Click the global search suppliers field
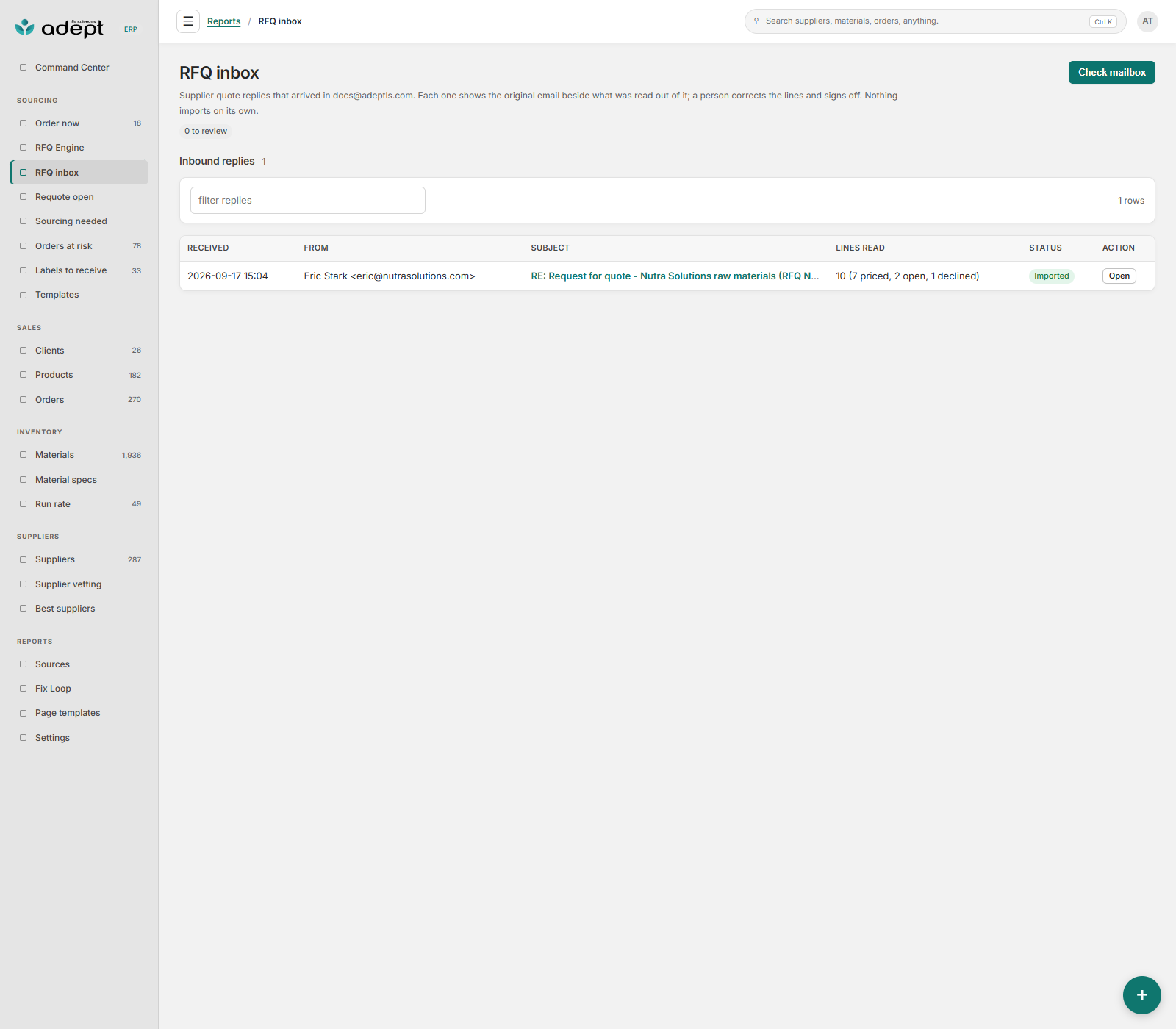This screenshot has width=1176, height=1029. (x=935, y=21)
